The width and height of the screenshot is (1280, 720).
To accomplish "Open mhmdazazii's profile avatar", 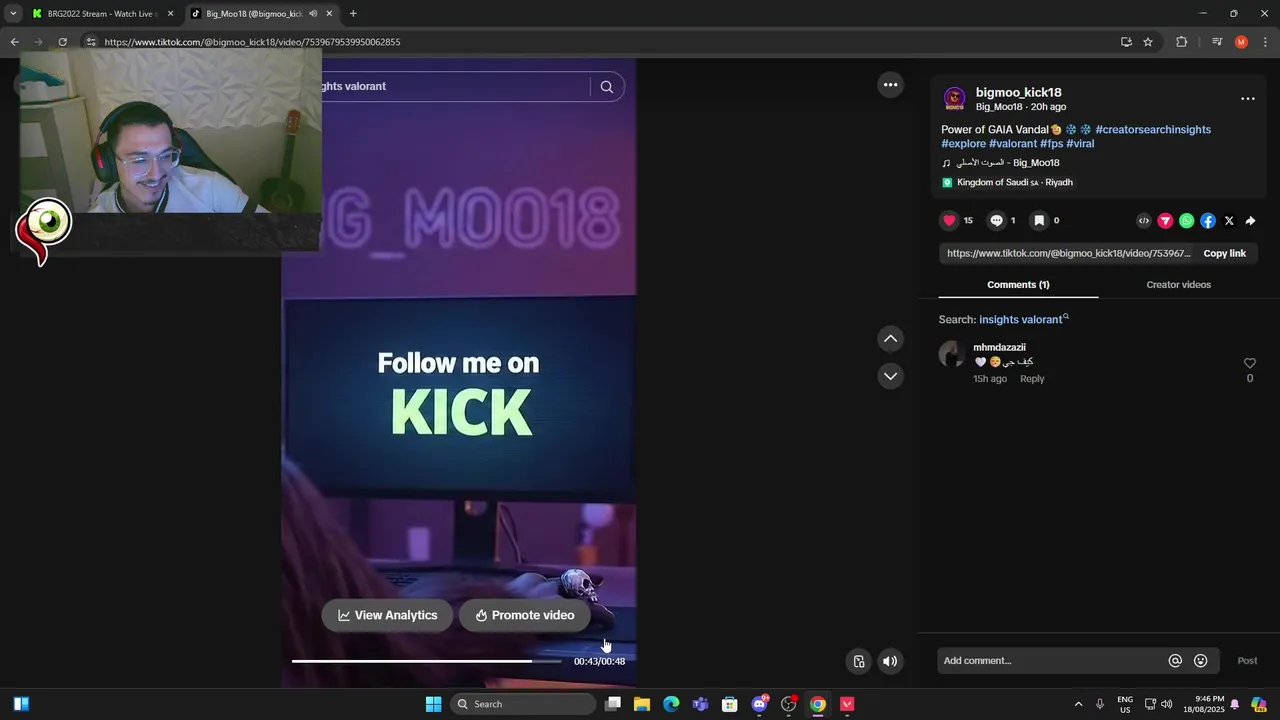I will (952, 353).
